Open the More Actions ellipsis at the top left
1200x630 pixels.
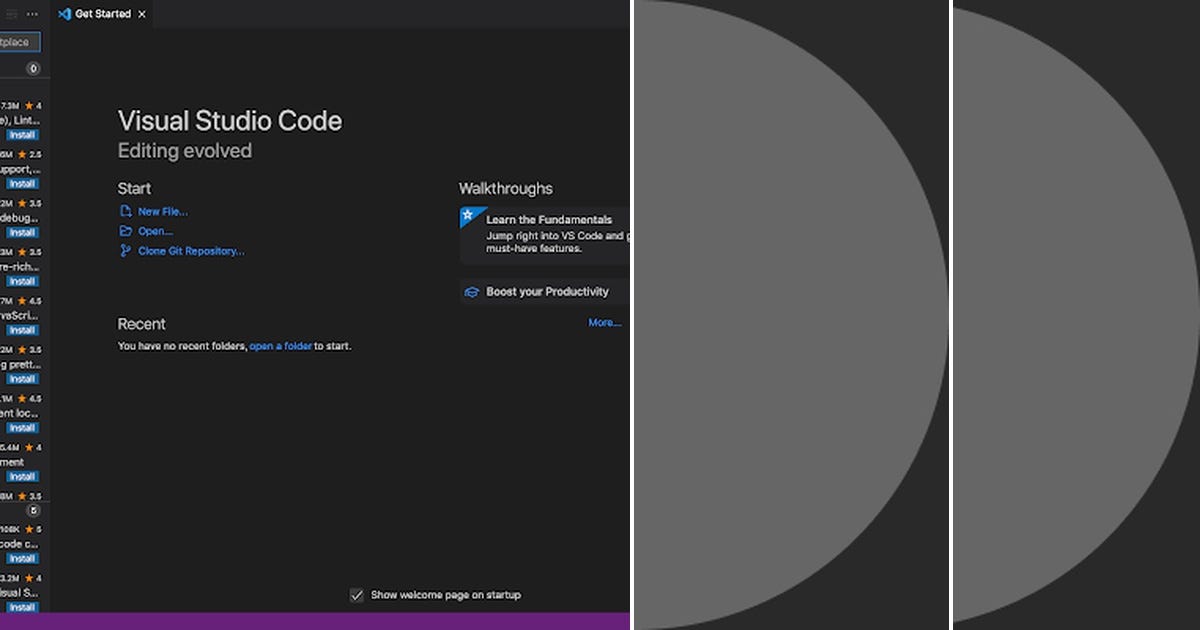tap(31, 14)
